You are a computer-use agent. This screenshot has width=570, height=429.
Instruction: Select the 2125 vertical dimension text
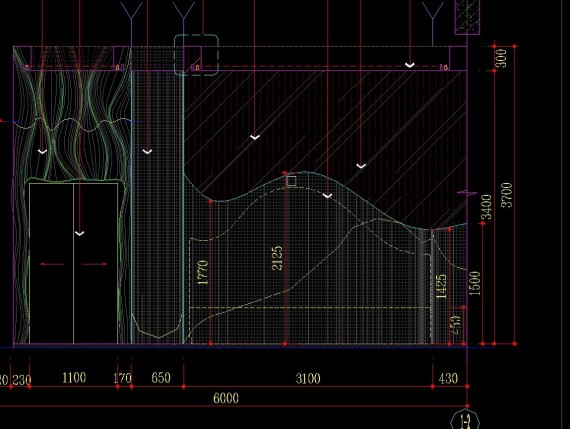pos(277,258)
